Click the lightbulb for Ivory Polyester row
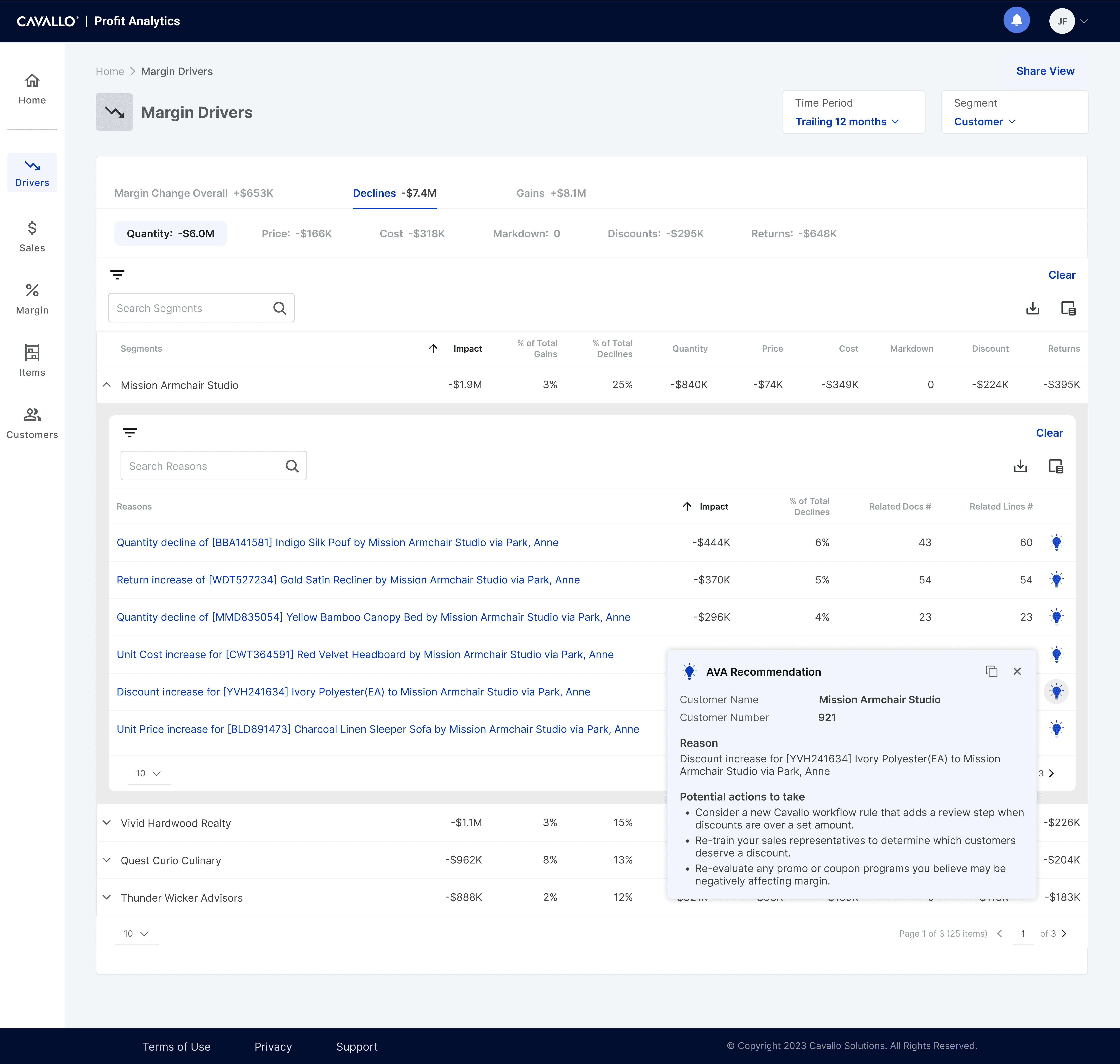The width and height of the screenshot is (1120, 1064). point(1056,692)
